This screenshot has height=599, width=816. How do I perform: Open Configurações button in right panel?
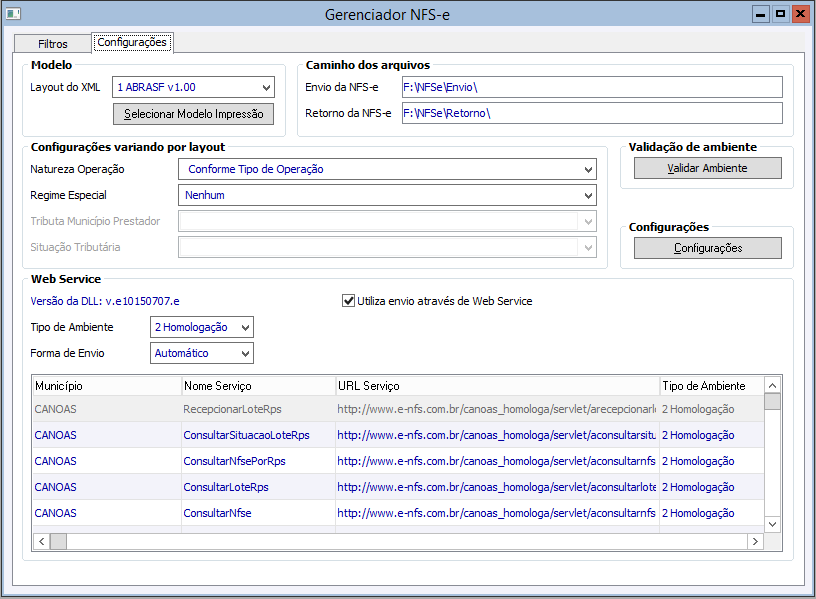pos(707,248)
